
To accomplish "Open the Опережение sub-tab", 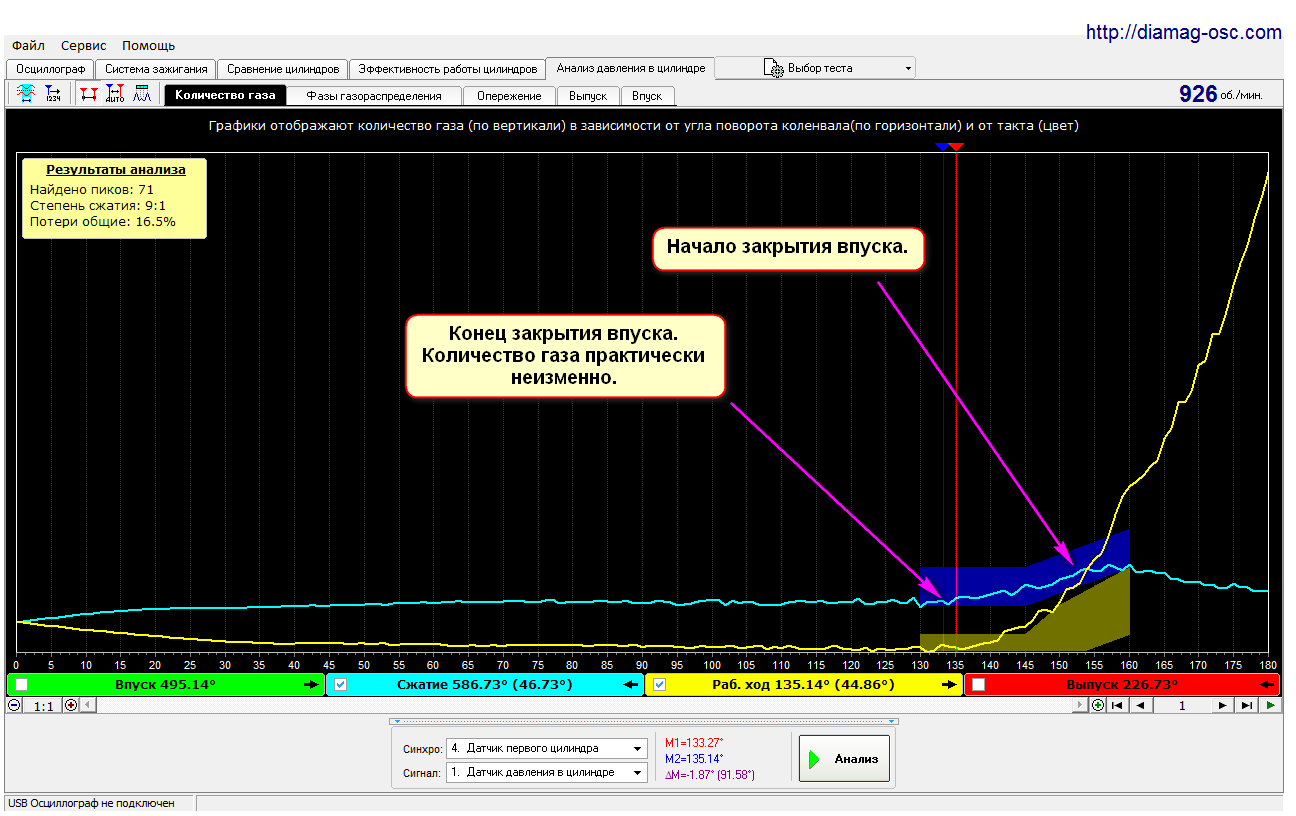I will (x=509, y=96).
